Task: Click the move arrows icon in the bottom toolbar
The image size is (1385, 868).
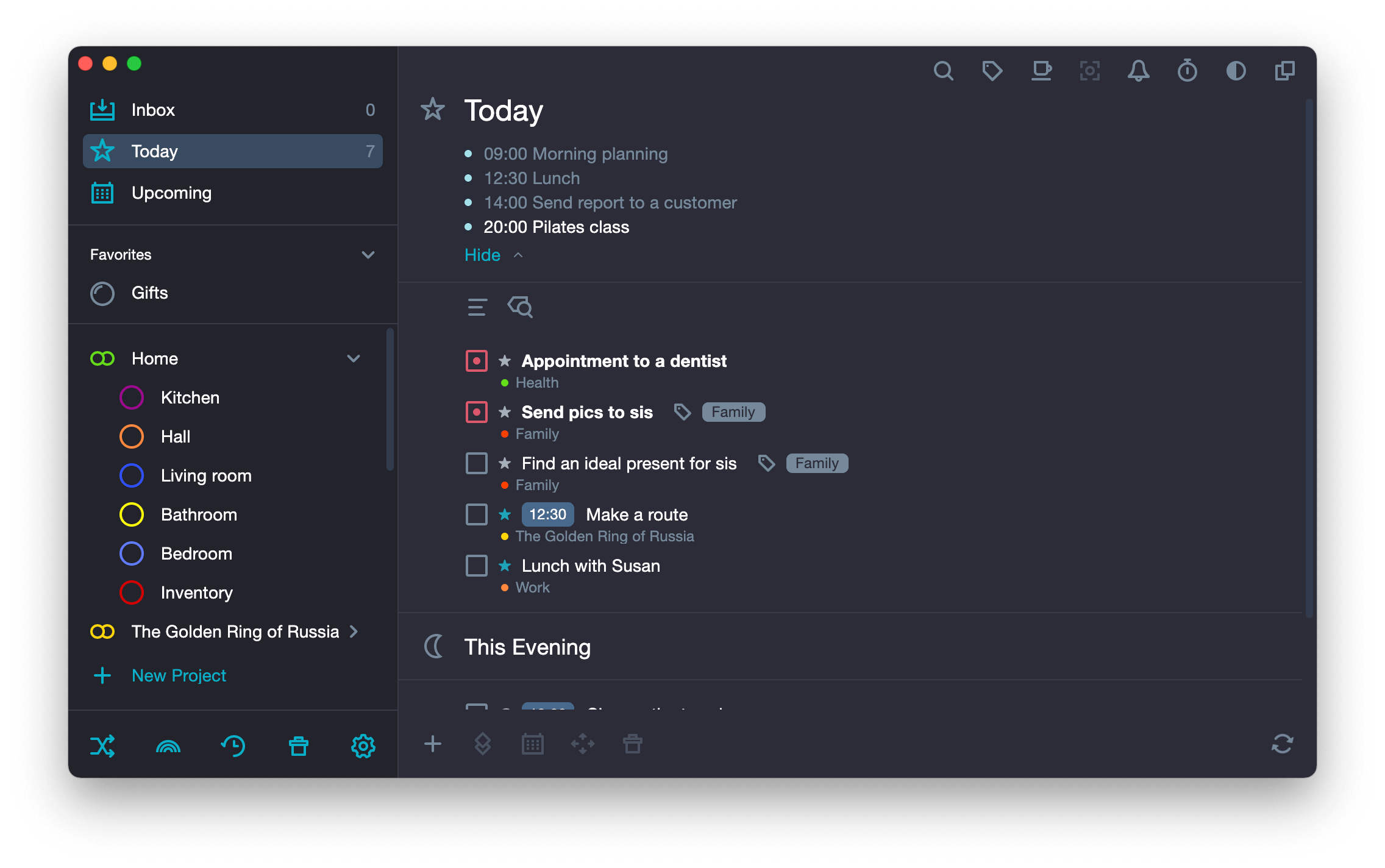Action: click(583, 744)
